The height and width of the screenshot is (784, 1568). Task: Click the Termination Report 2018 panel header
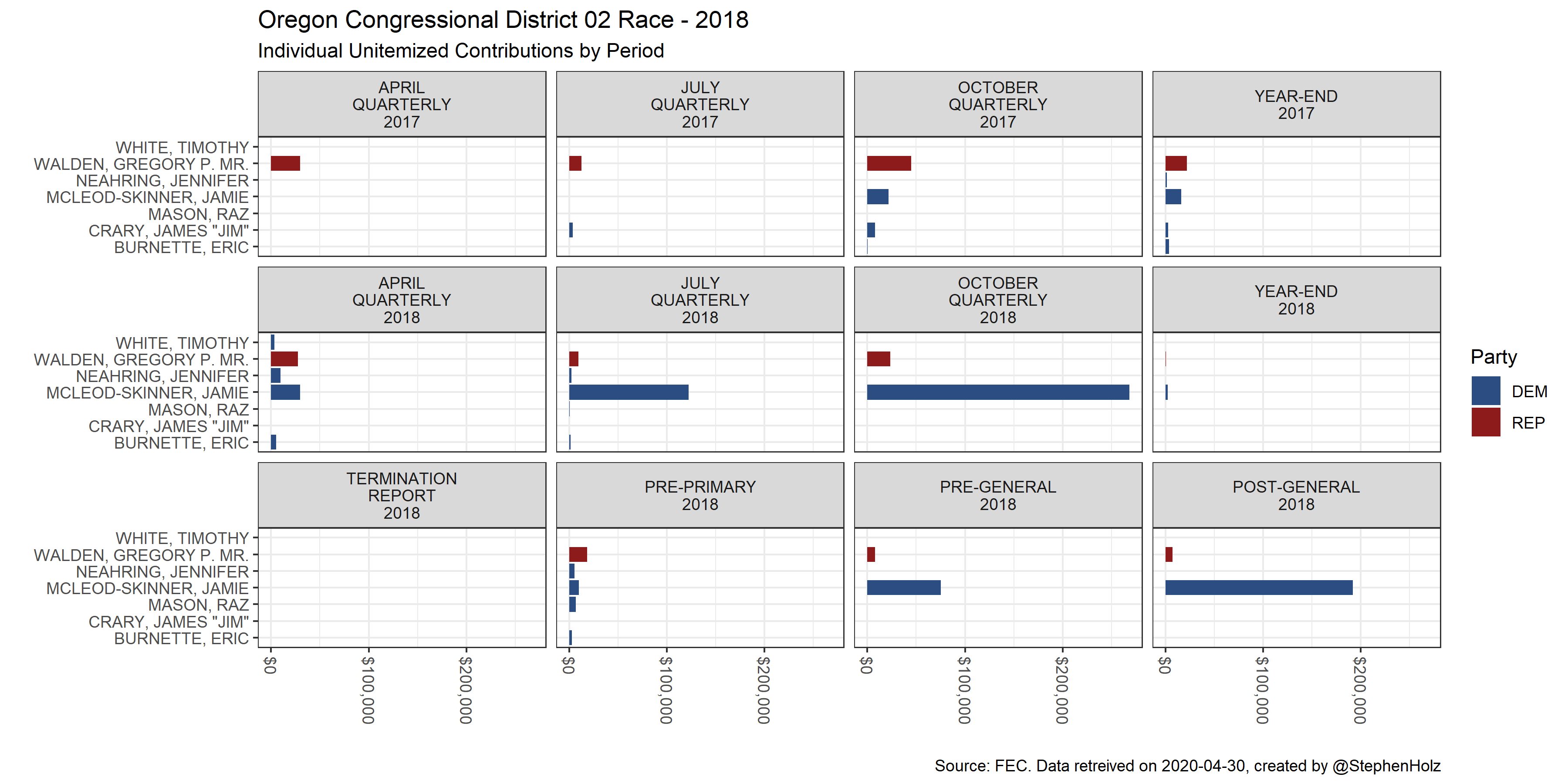[x=402, y=496]
